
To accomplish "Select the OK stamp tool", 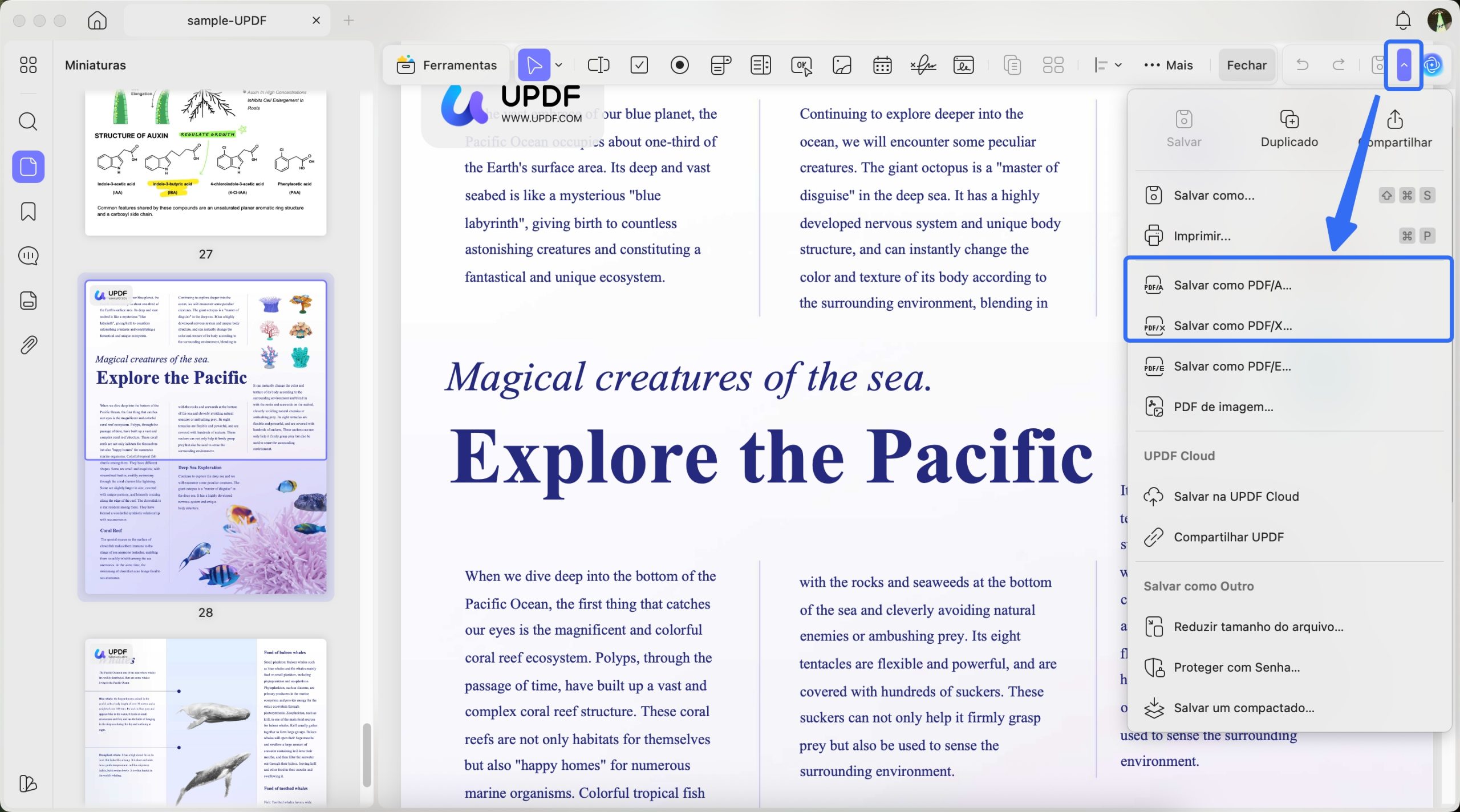I will pyautogui.click(x=801, y=64).
